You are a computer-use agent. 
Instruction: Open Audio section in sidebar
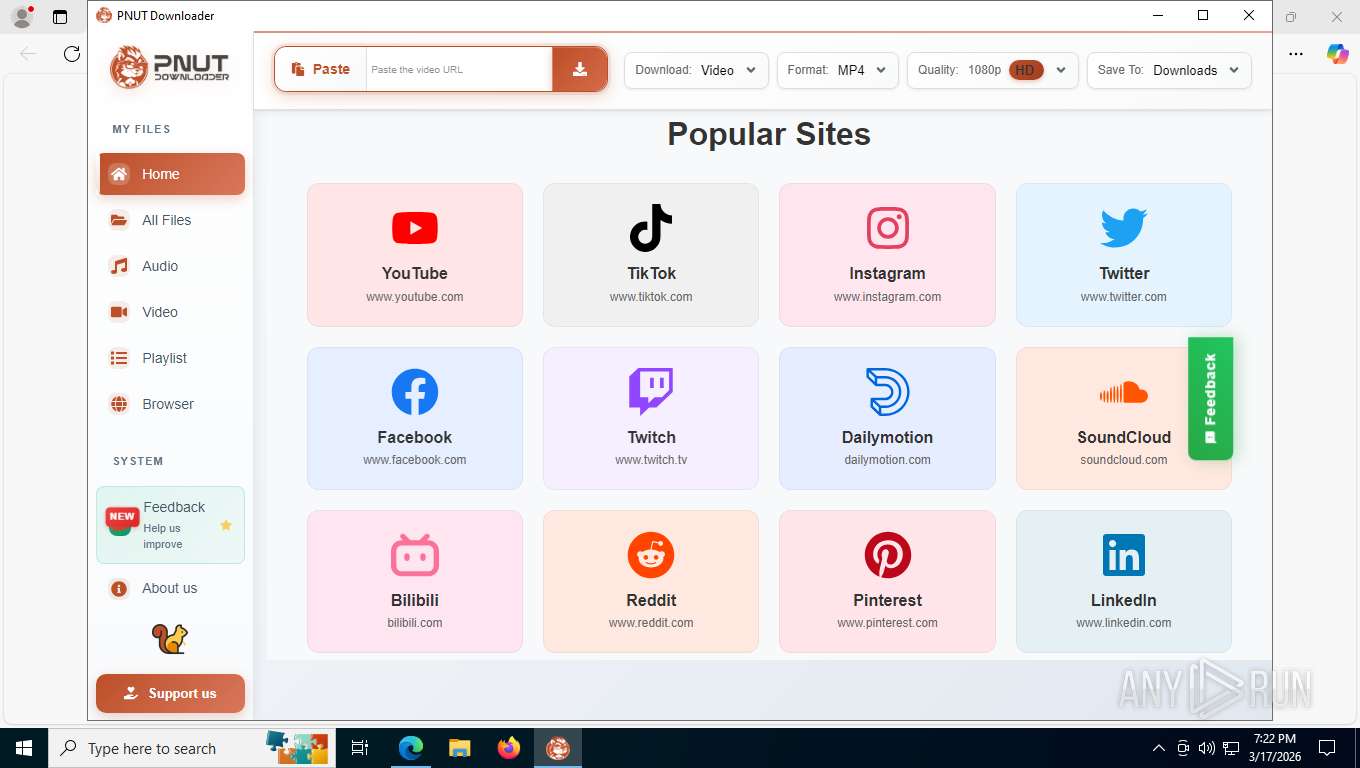(172, 266)
